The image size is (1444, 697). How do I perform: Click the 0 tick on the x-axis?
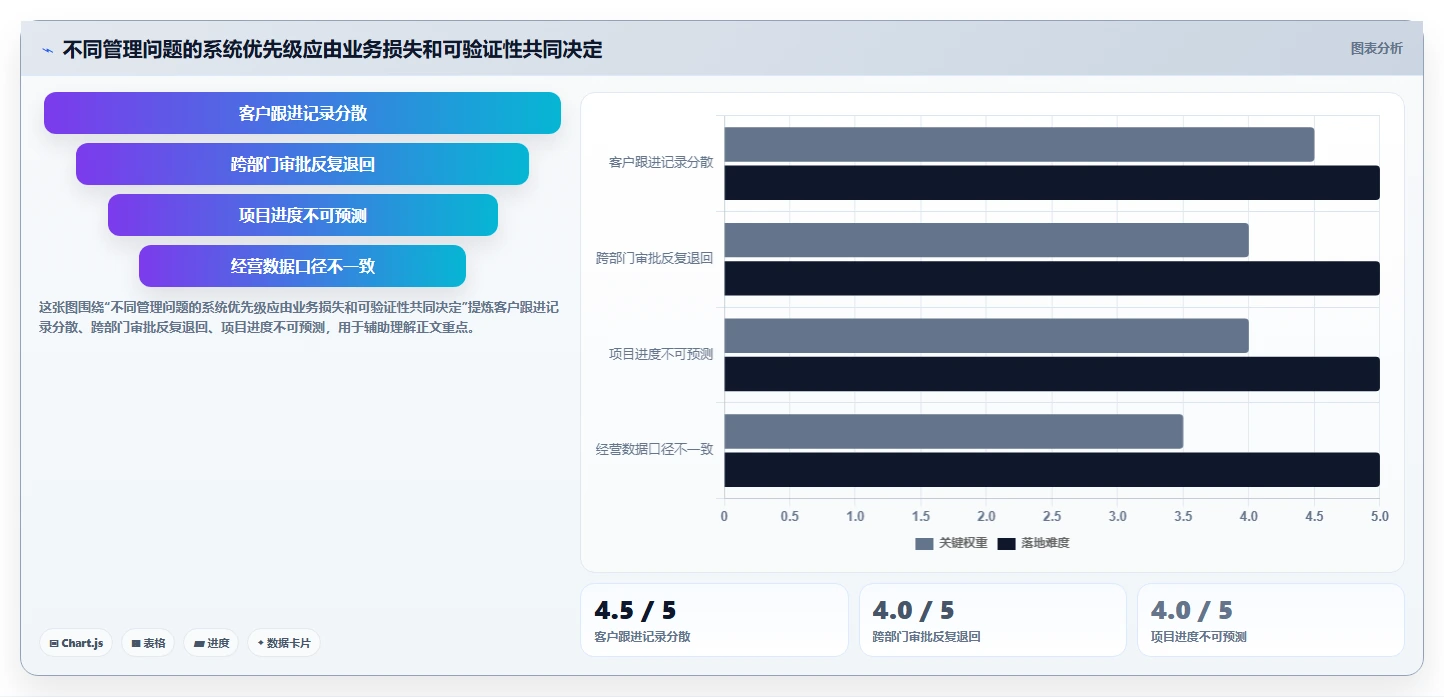724,516
